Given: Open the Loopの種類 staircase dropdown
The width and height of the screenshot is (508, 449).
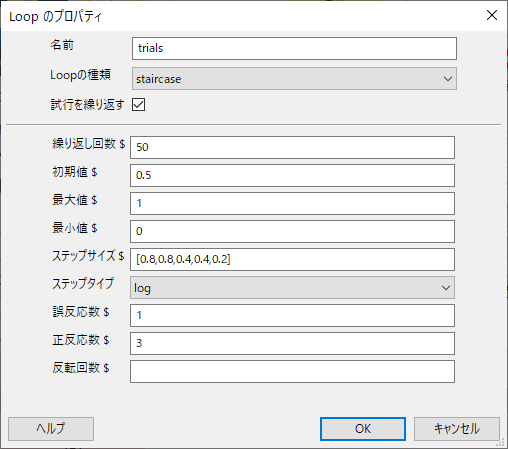Looking at the screenshot, I should (294, 79).
